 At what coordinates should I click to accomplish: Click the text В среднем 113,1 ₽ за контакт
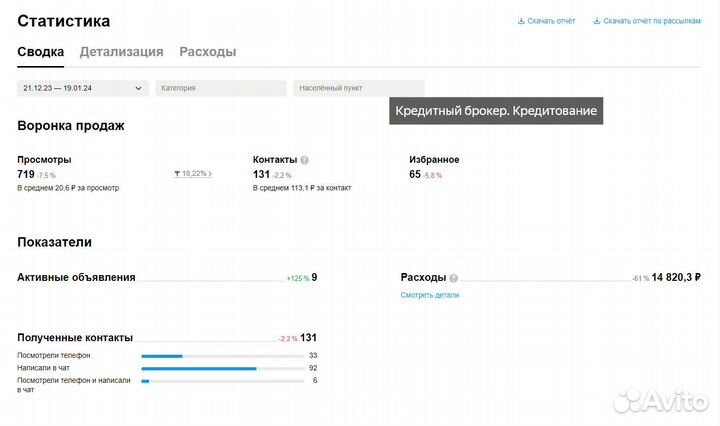[x=302, y=188]
